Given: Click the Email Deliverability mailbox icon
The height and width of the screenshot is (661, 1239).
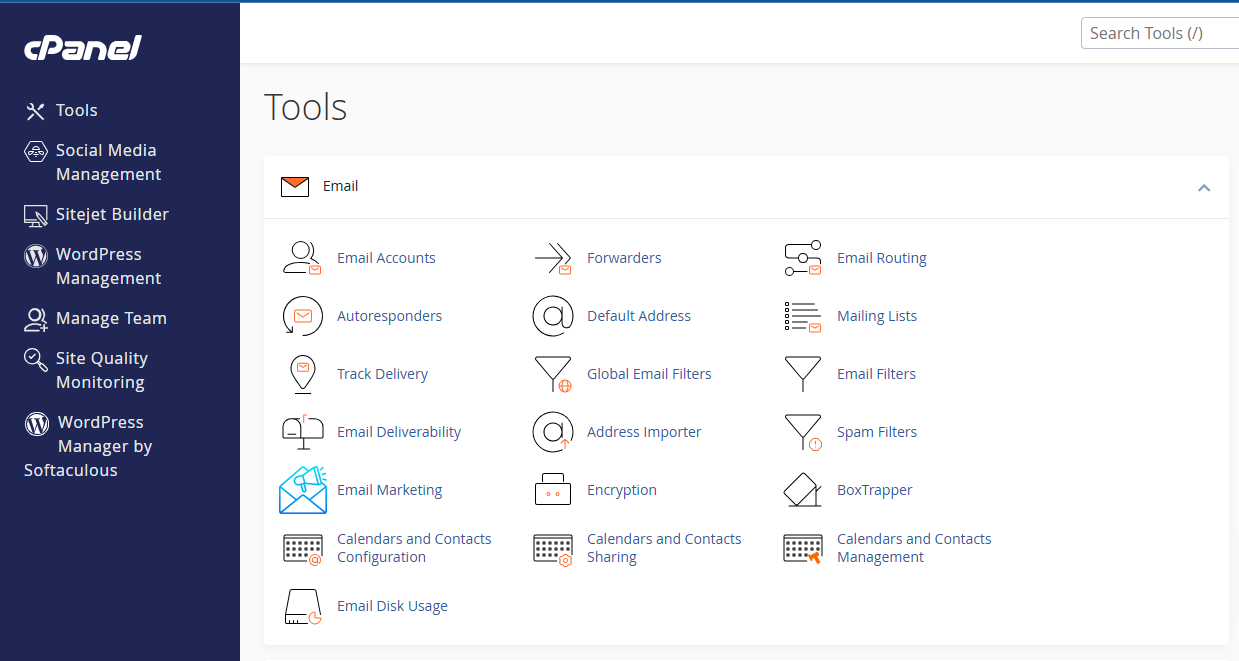Looking at the screenshot, I should (x=302, y=432).
